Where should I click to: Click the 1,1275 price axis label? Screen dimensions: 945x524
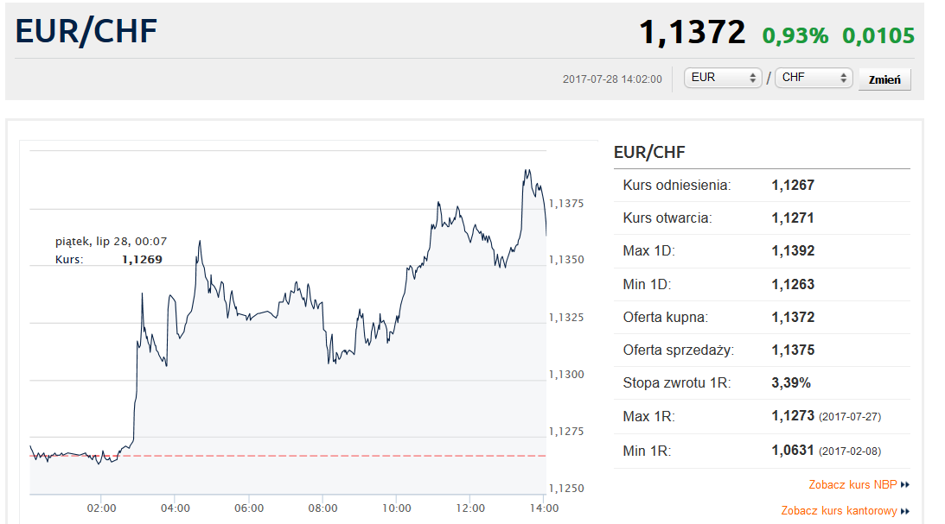pyautogui.click(x=567, y=432)
